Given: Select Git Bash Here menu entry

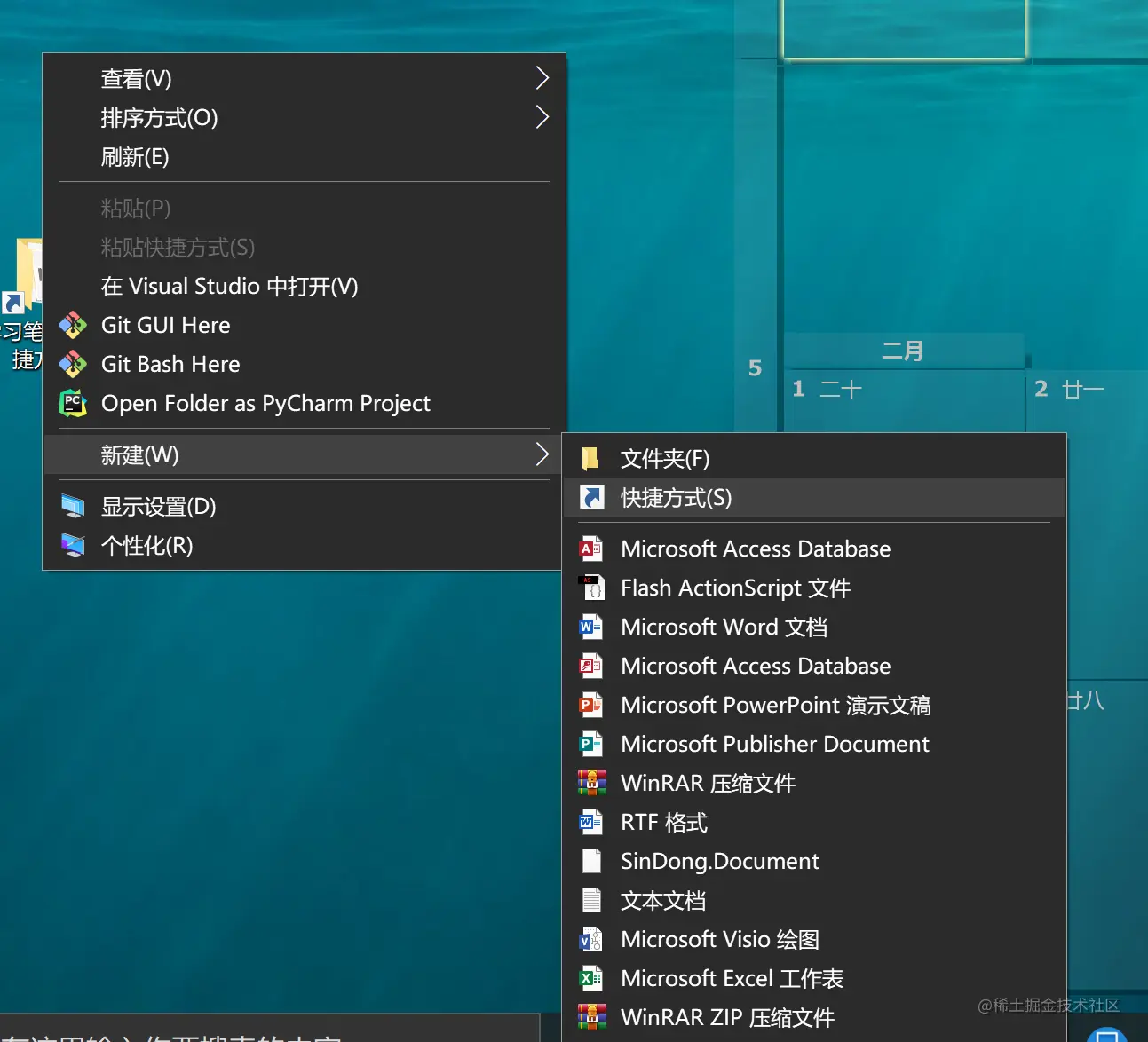Looking at the screenshot, I should (x=304, y=364).
